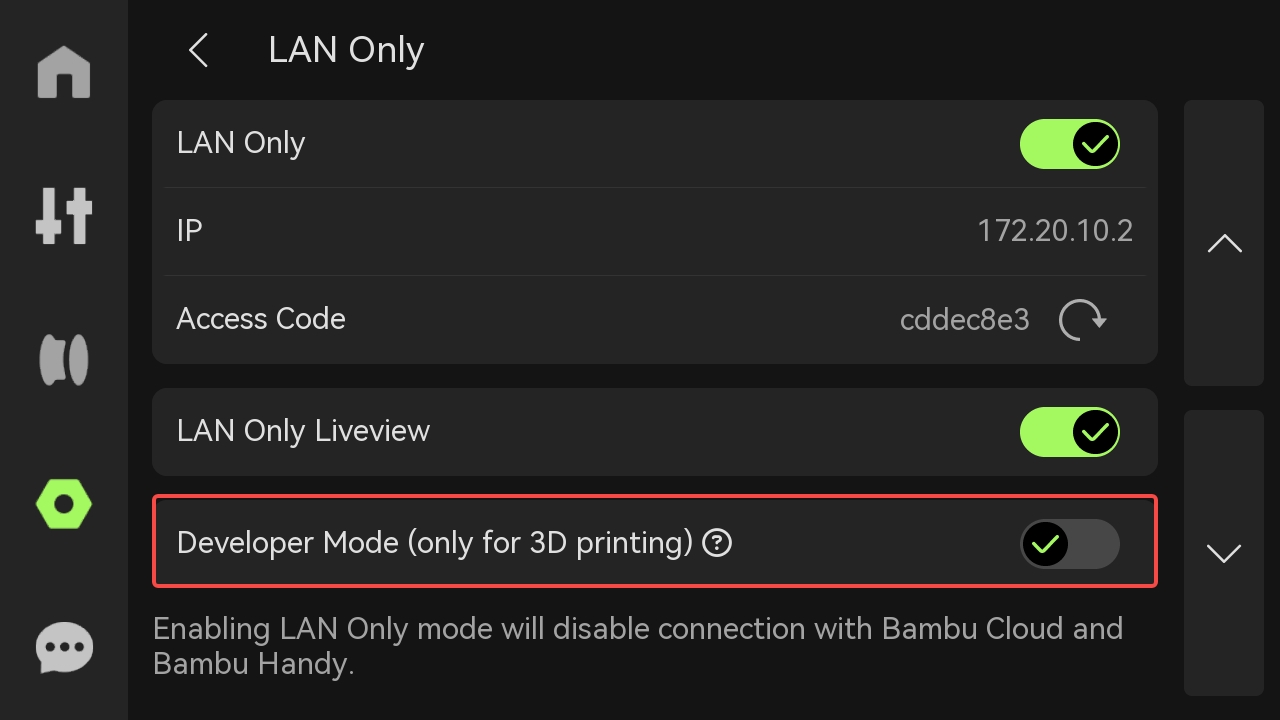1280x720 pixels.
Task: Click the green hexagon maintenance icon
Action: tap(63, 503)
